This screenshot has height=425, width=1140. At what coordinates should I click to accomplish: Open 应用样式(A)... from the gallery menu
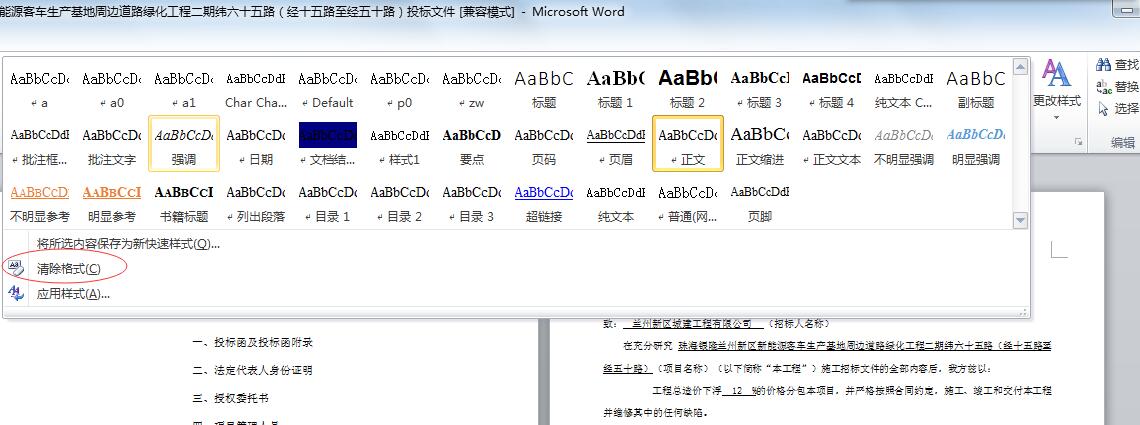click(x=73, y=294)
